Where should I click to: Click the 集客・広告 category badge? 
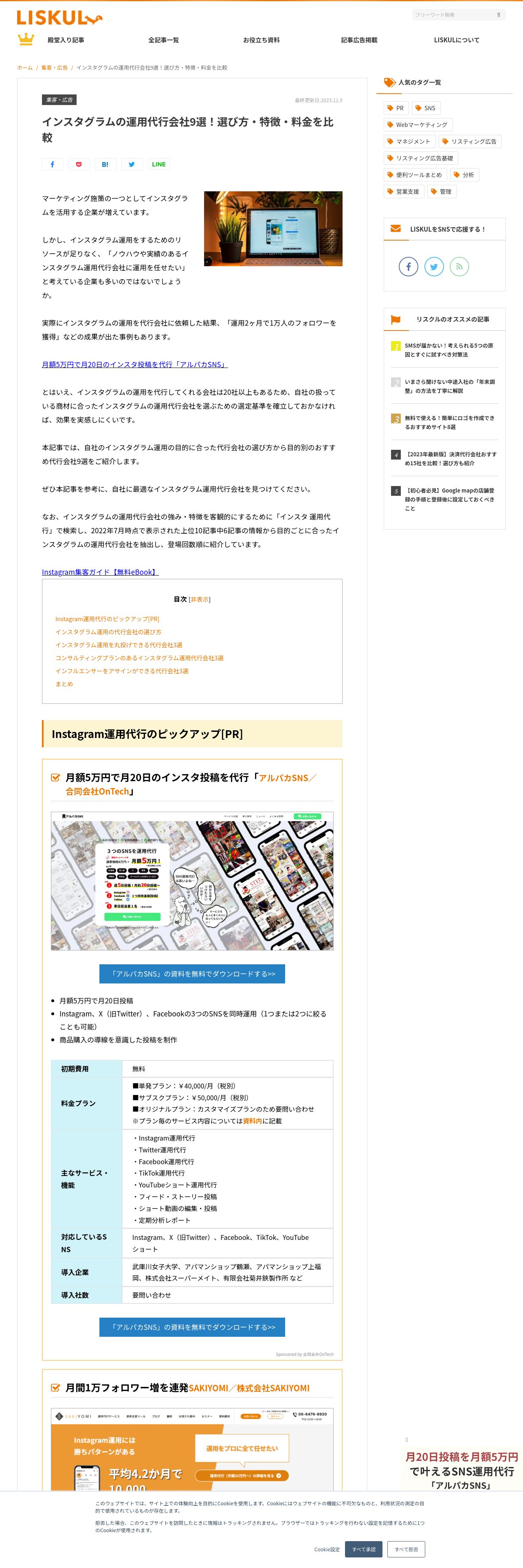pos(59,100)
